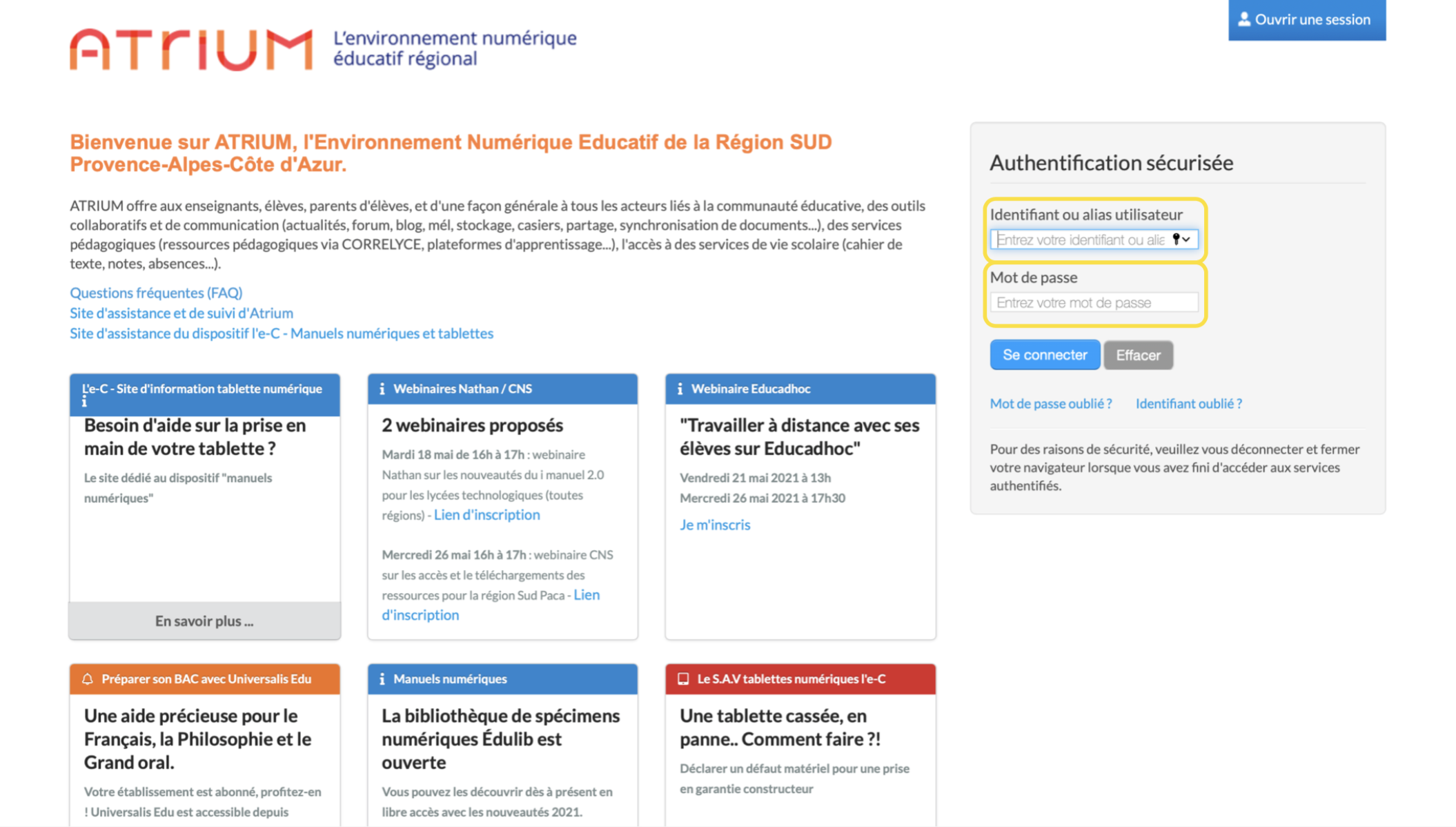1456x827 pixels.
Task: Click heading Une aide précieuse pour le Français
Action: pyautogui.click(x=198, y=739)
